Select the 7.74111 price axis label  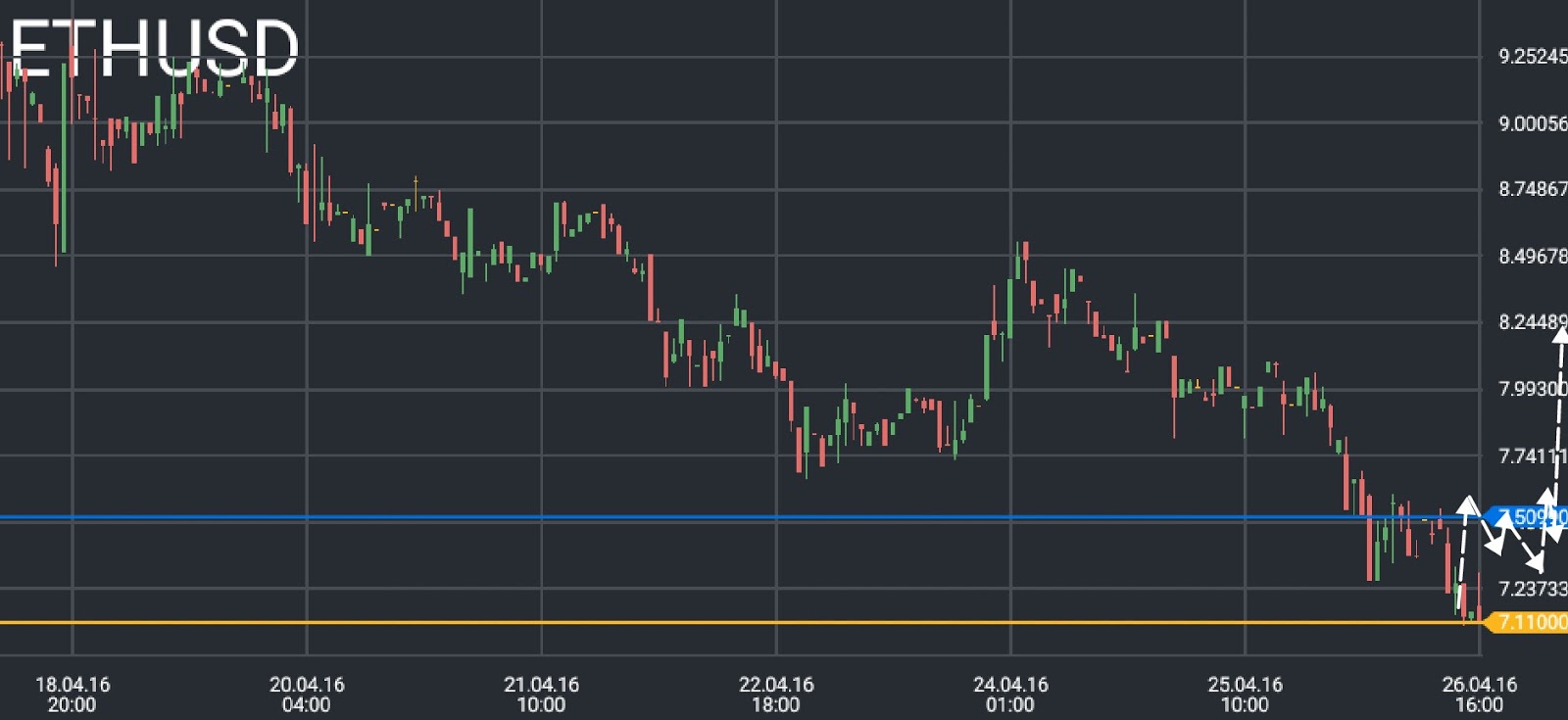click(1533, 455)
